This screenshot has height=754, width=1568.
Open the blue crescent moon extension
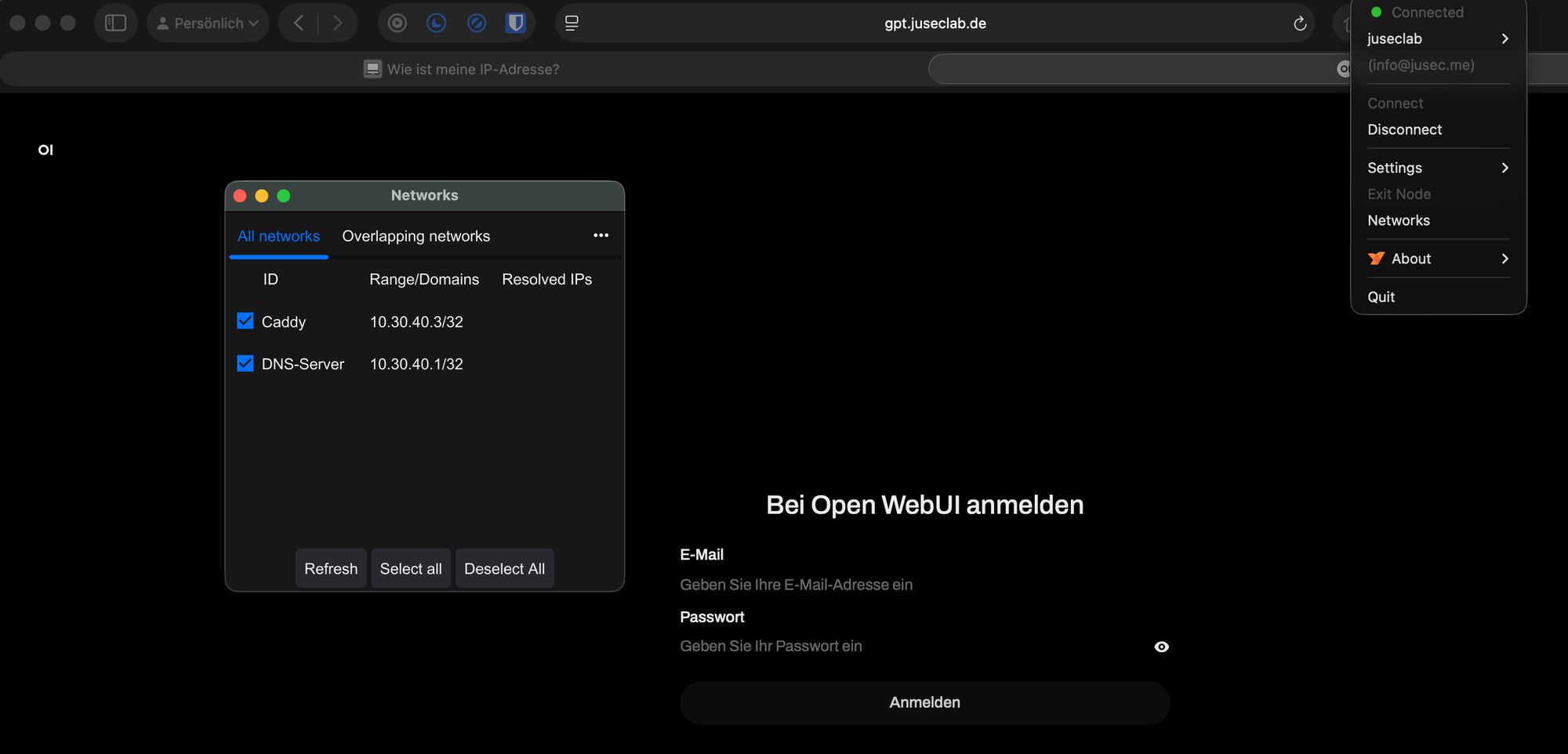click(437, 24)
